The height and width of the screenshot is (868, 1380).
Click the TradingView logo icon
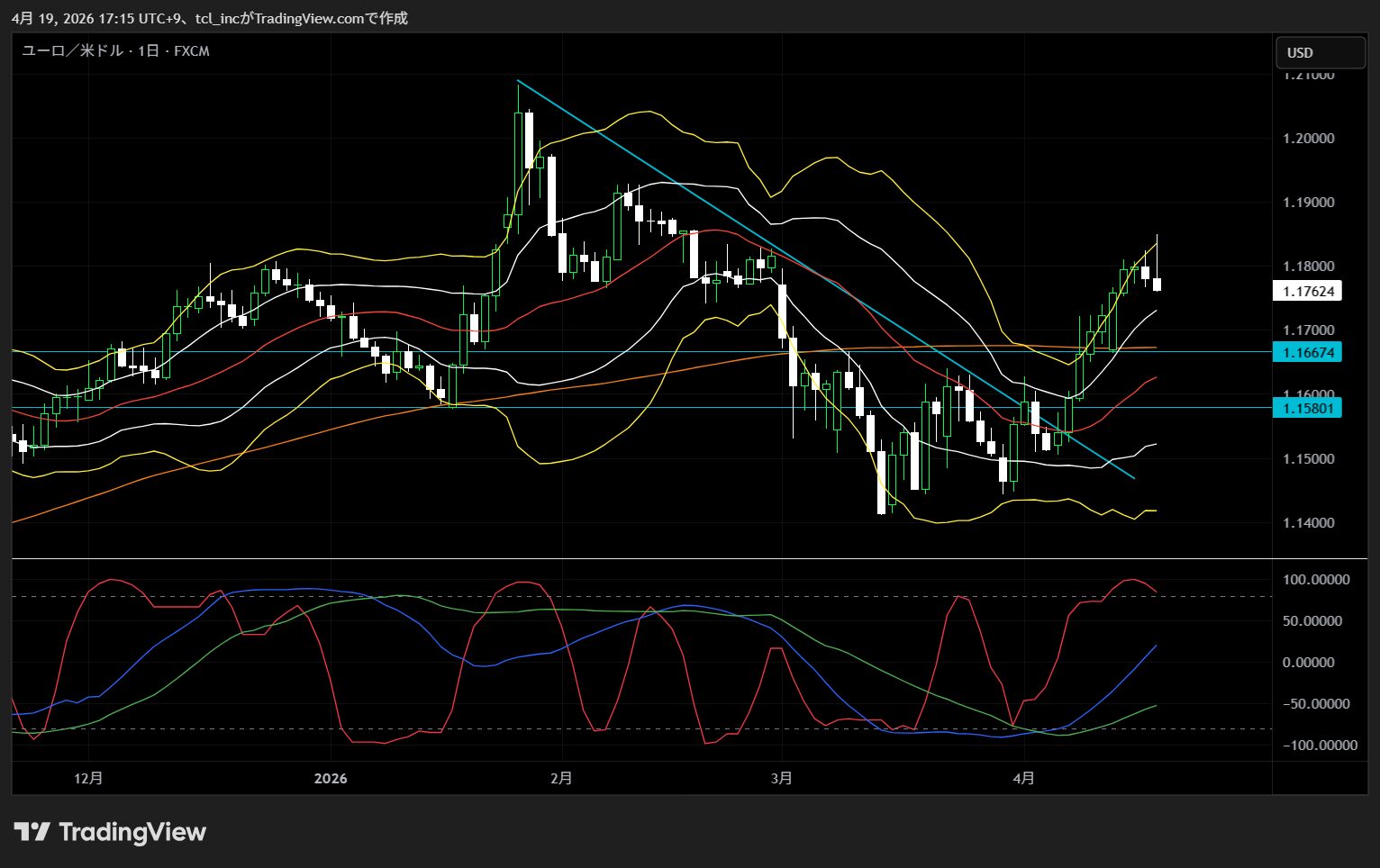coord(32,832)
